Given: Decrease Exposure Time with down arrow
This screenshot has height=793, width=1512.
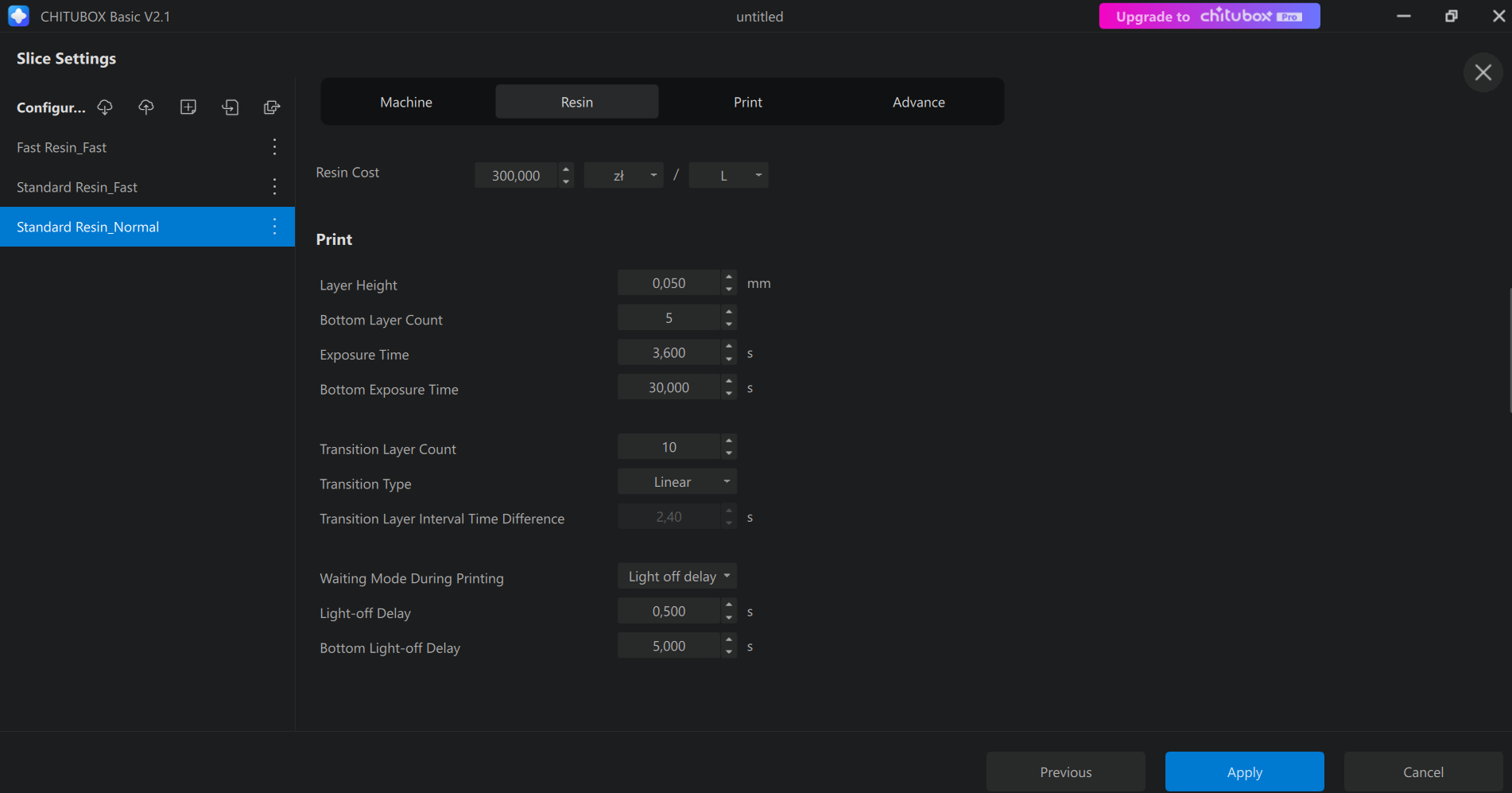Looking at the screenshot, I should [x=729, y=360].
